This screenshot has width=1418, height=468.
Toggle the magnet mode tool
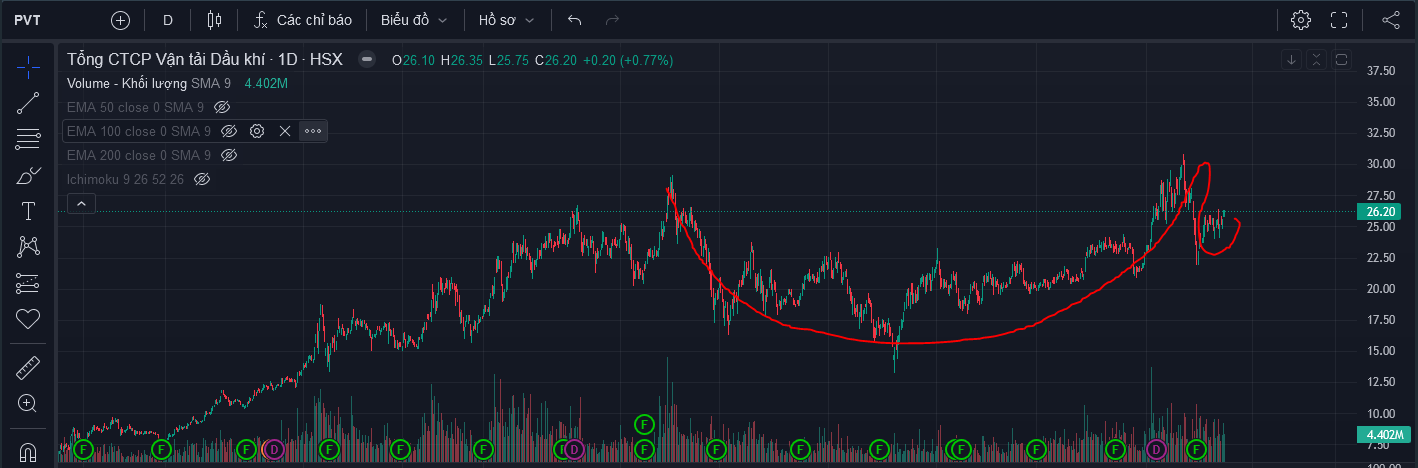coord(28,451)
